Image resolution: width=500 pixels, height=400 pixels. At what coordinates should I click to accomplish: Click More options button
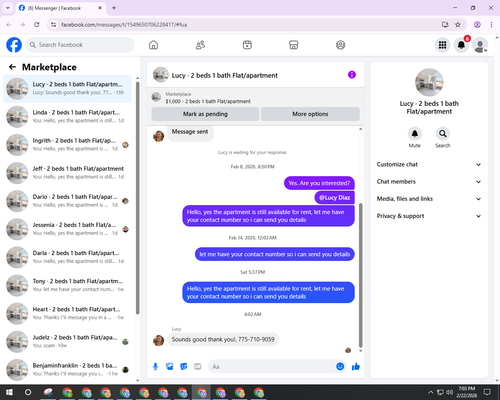pyautogui.click(x=310, y=114)
